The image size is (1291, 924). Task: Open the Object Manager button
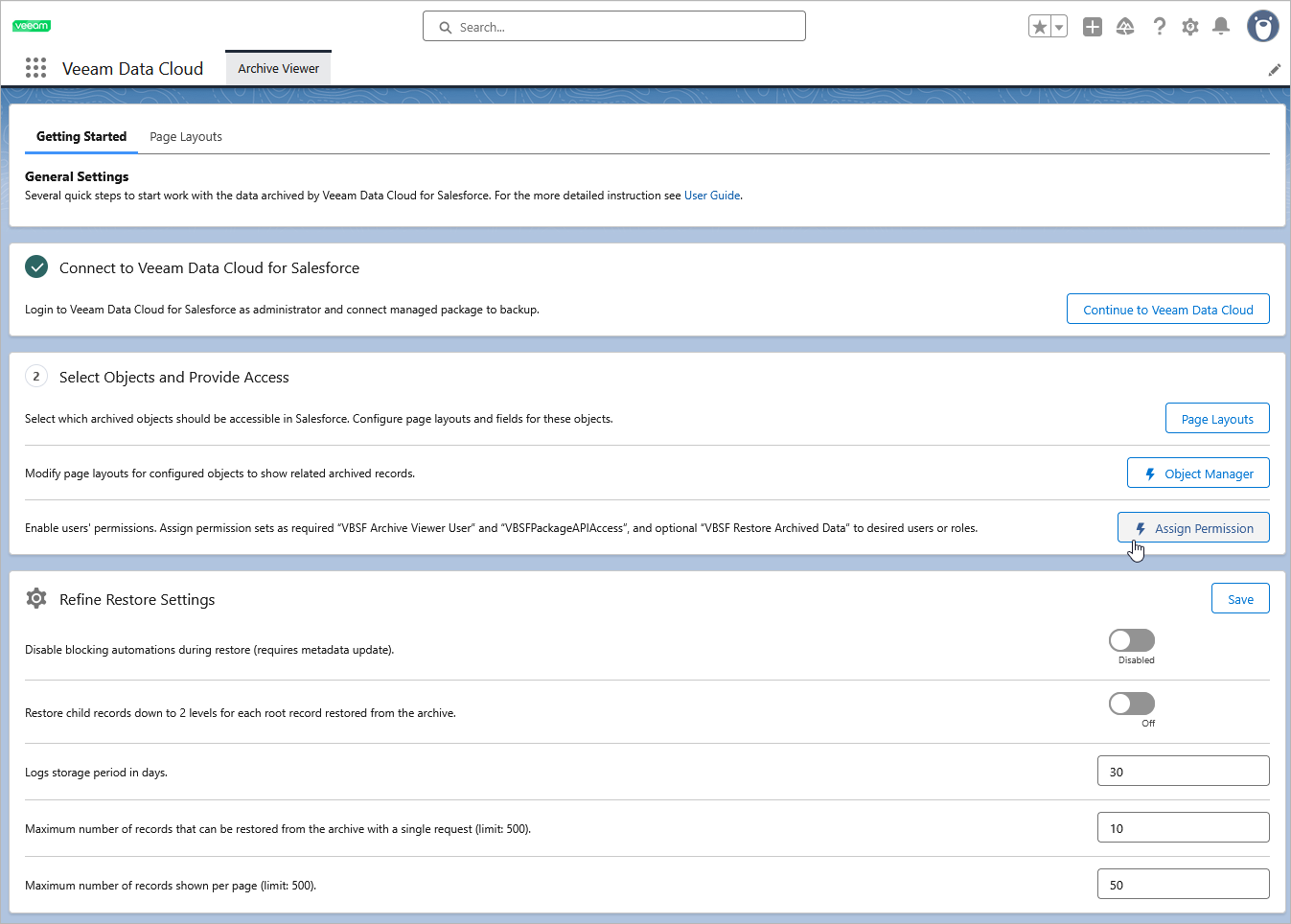point(1198,474)
